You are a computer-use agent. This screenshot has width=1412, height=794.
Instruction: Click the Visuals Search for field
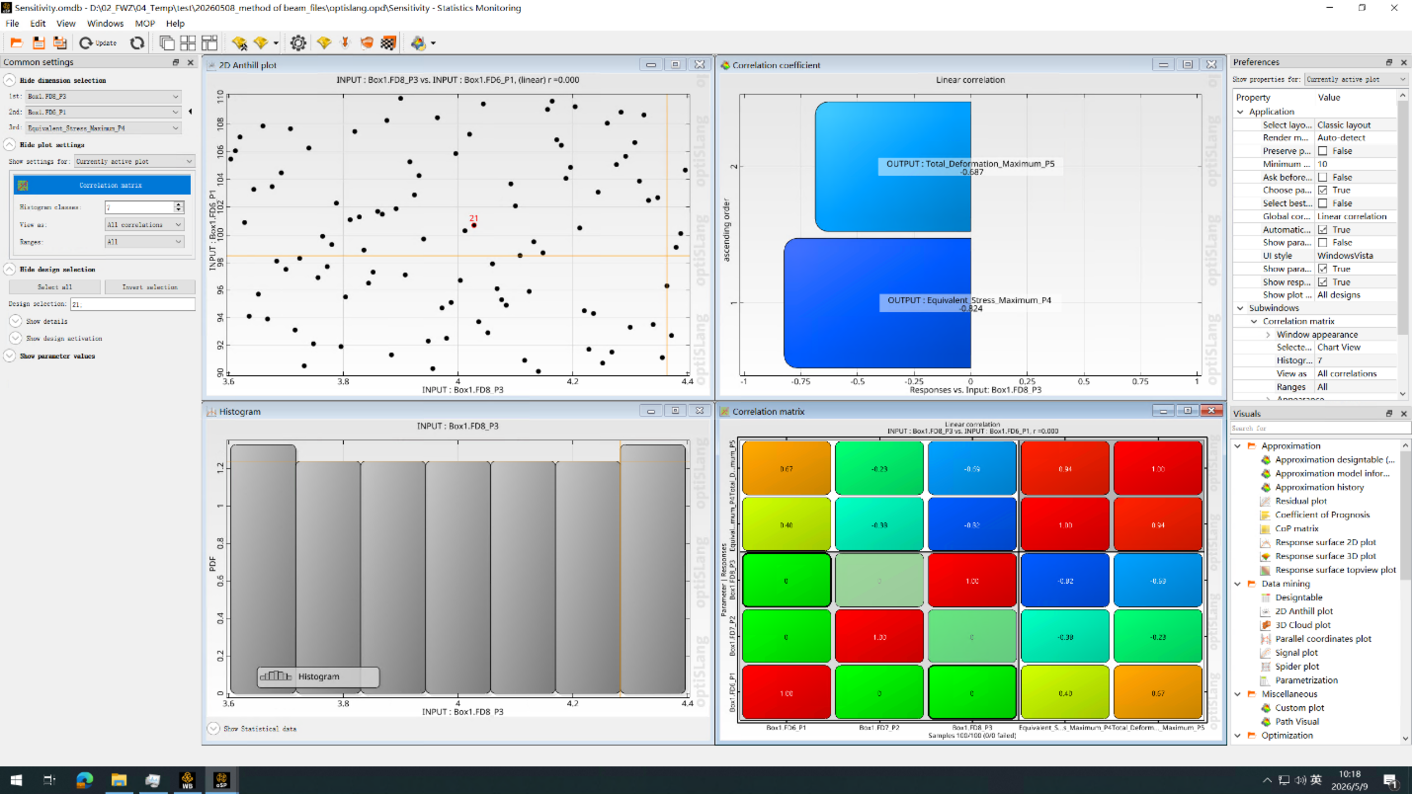pyautogui.click(x=1320, y=428)
